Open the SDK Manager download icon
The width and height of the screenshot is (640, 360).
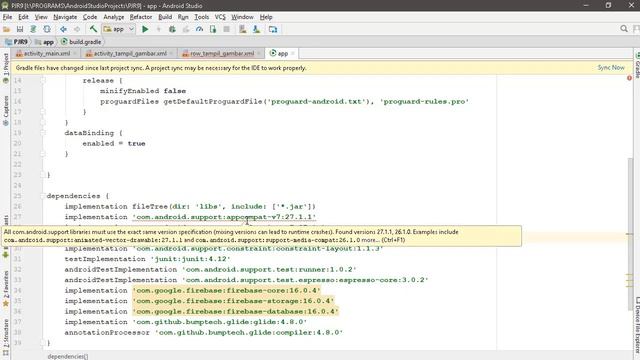256,29
